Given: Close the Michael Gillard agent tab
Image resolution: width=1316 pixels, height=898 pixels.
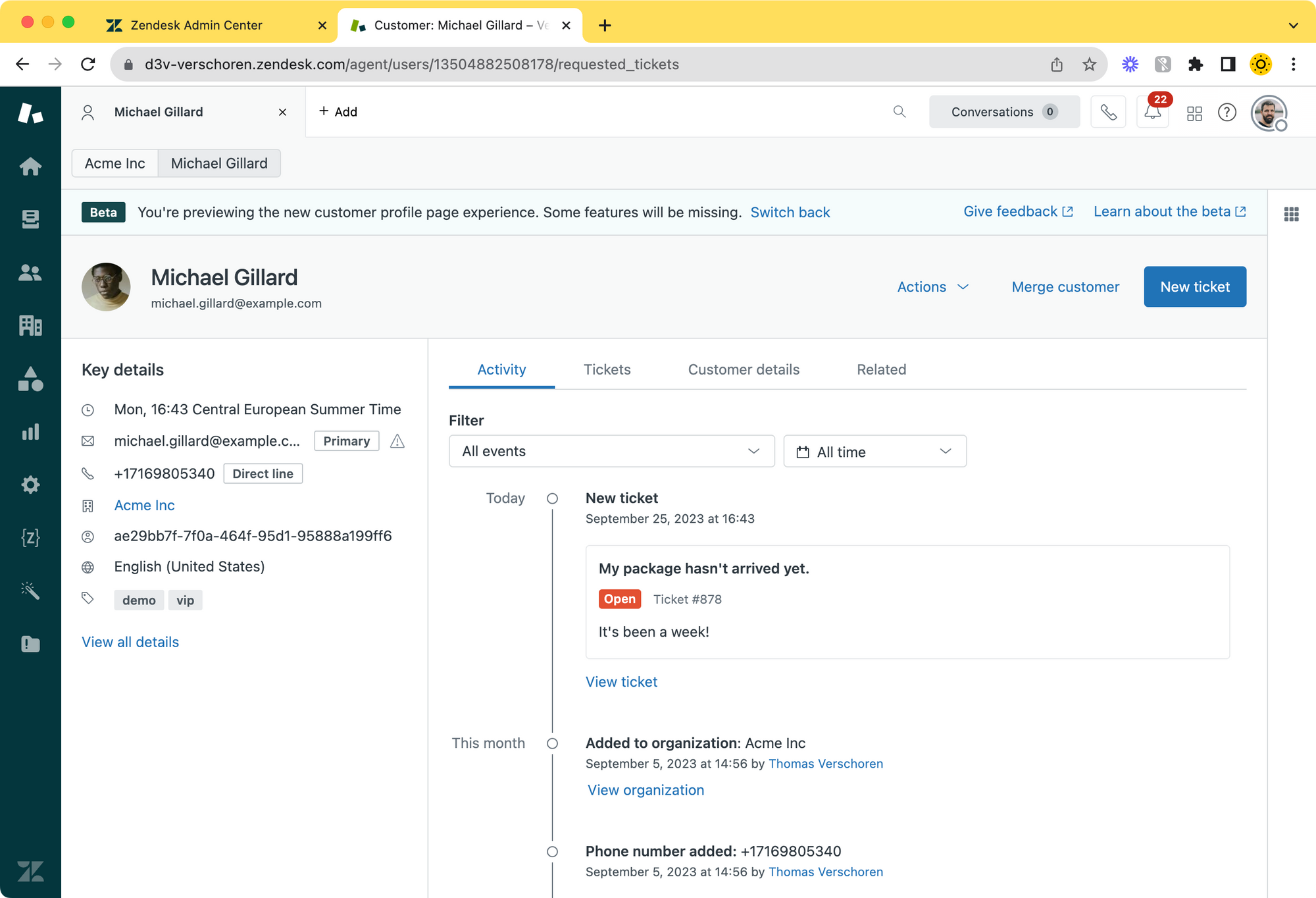Looking at the screenshot, I should pos(282,113).
